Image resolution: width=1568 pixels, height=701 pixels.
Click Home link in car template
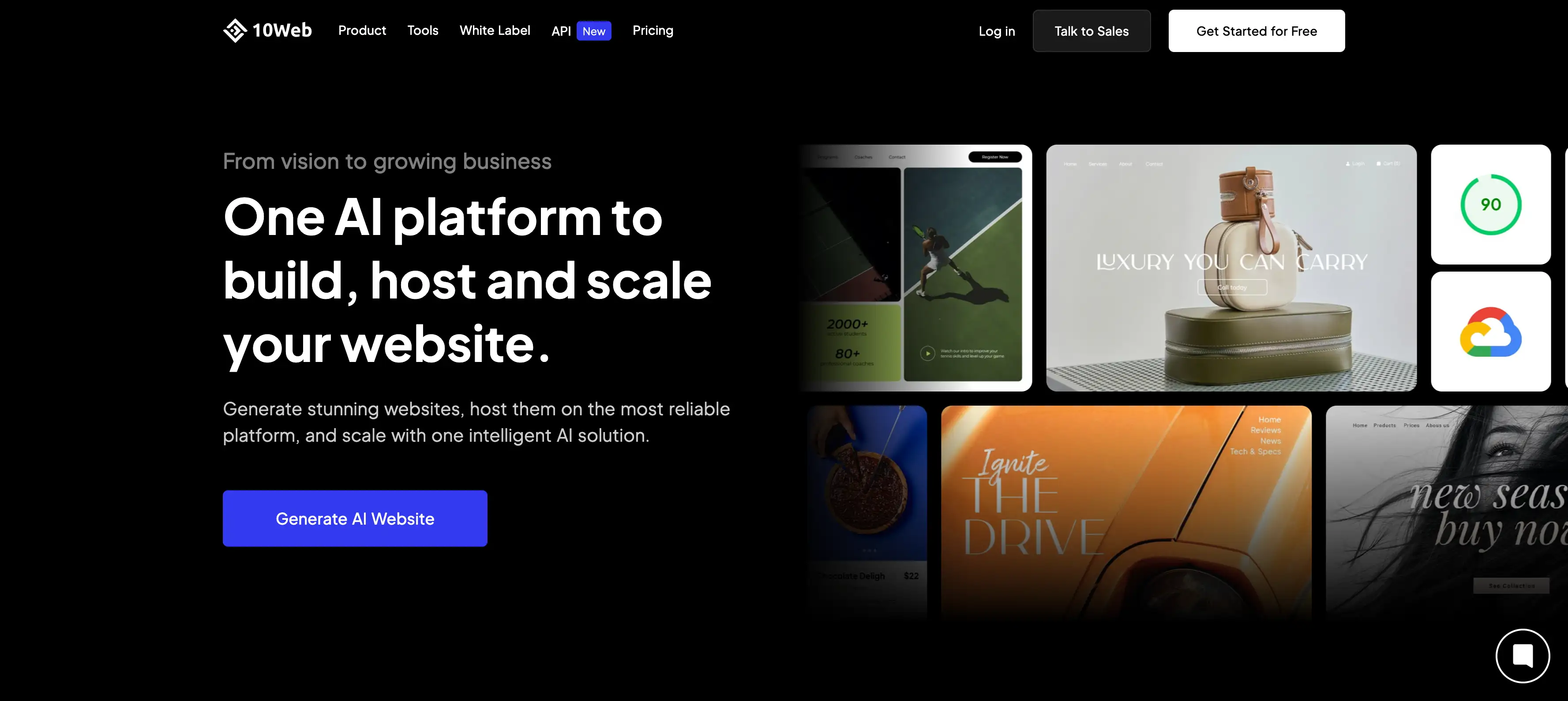click(x=1269, y=419)
